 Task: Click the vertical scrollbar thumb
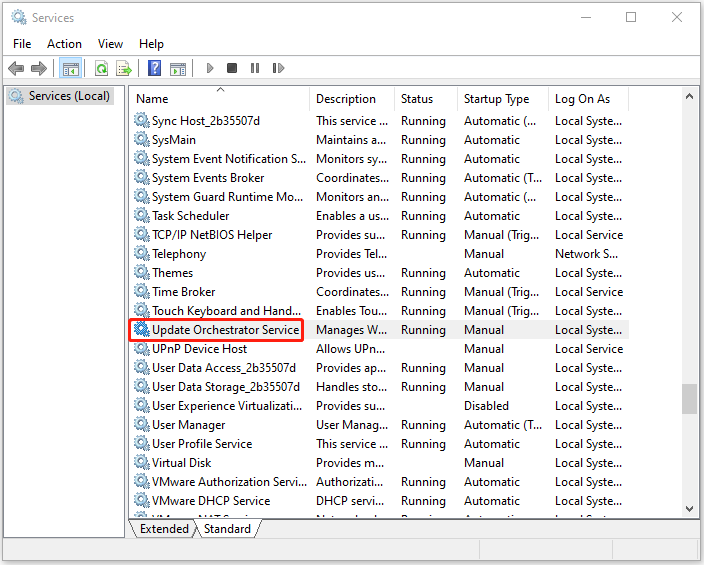tap(689, 399)
